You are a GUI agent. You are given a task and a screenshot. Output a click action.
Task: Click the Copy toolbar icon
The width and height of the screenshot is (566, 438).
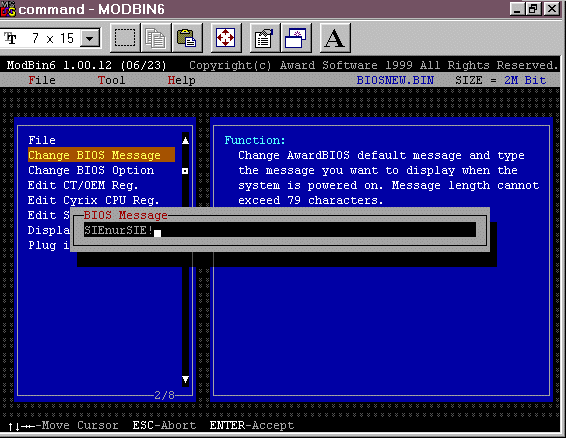156,38
